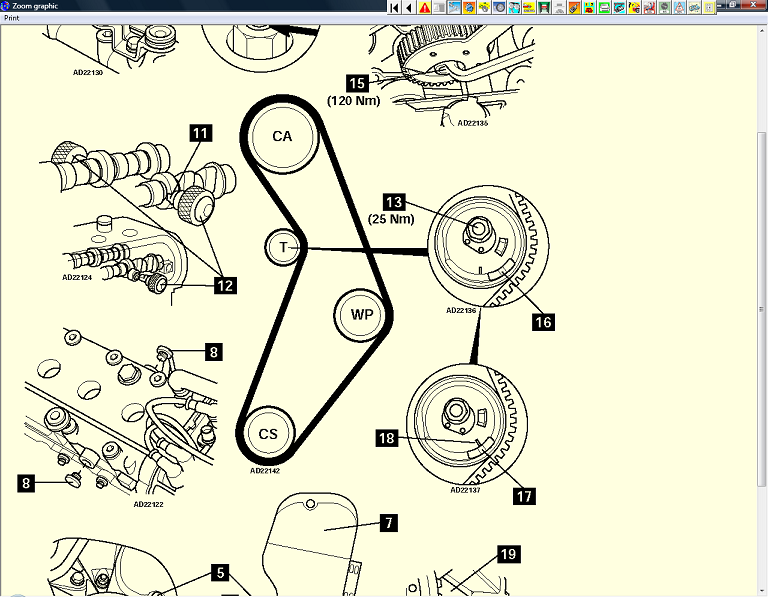The image size is (768, 597).
Task: Open the wheel and tyre icon
Action: coord(500,7)
